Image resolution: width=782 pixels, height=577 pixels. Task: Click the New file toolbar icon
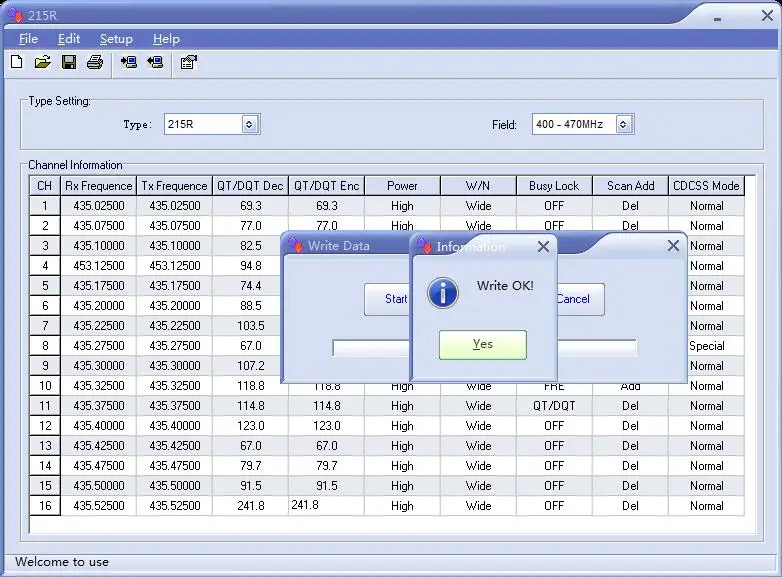coord(17,62)
